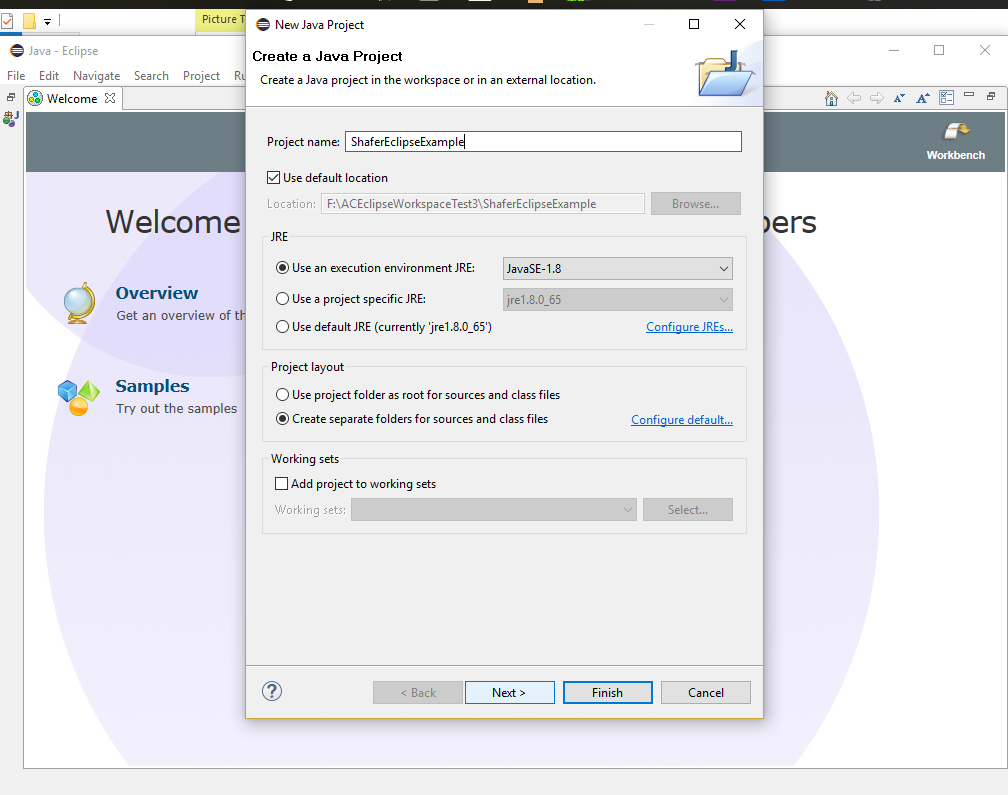Open the Search menu in Eclipse
Viewport: 1008px width, 795px height.
pyautogui.click(x=151, y=76)
